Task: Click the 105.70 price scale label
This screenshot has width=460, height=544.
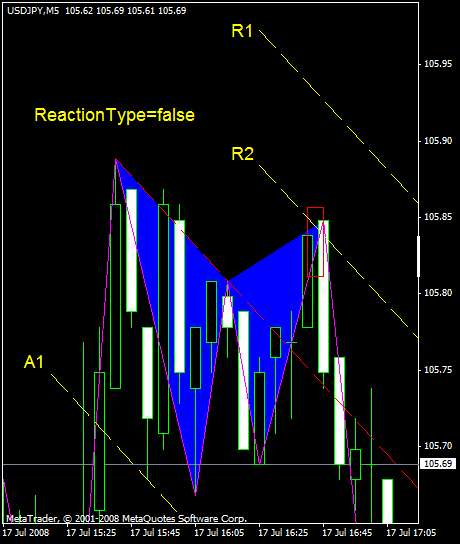Action: tap(438, 446)
